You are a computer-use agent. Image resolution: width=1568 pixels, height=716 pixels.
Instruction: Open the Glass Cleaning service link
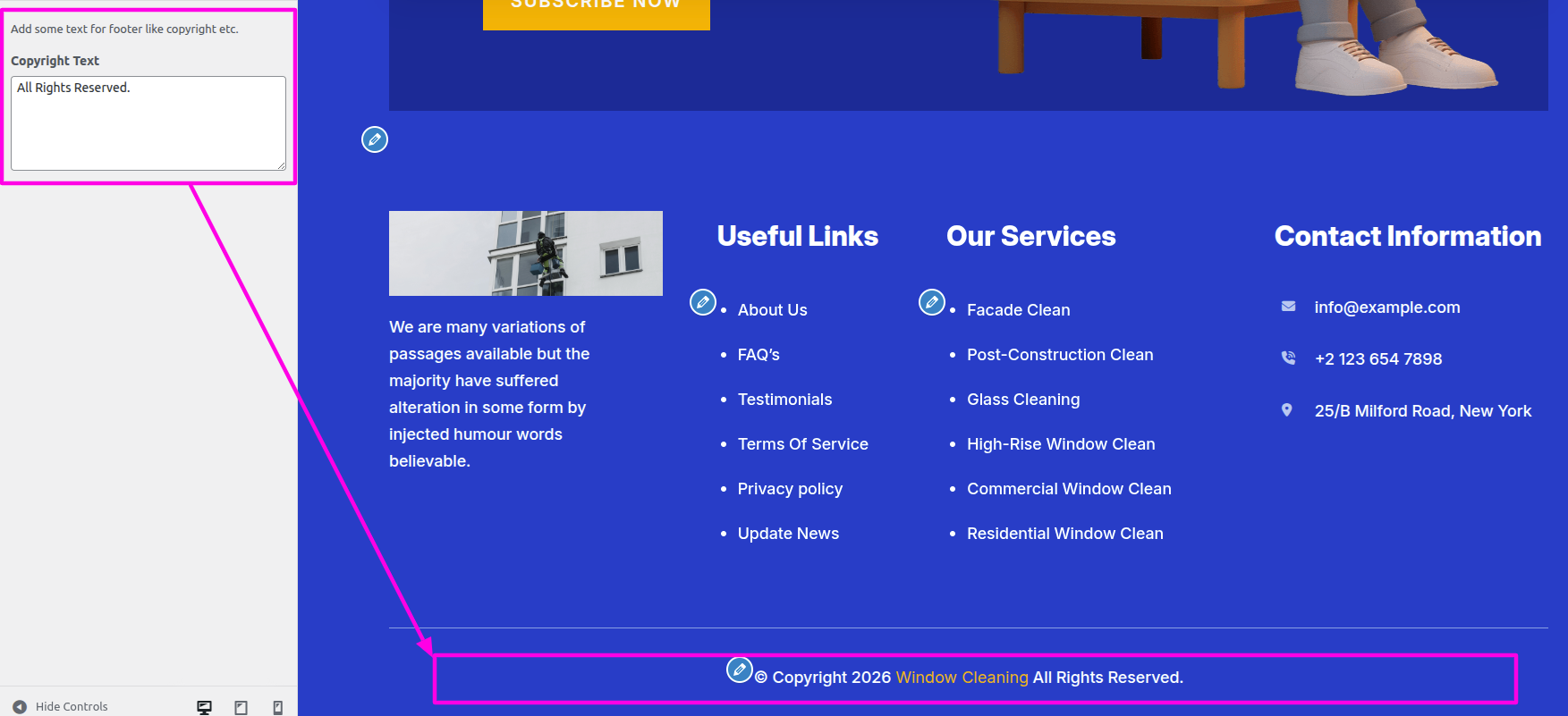point(1022,400)
